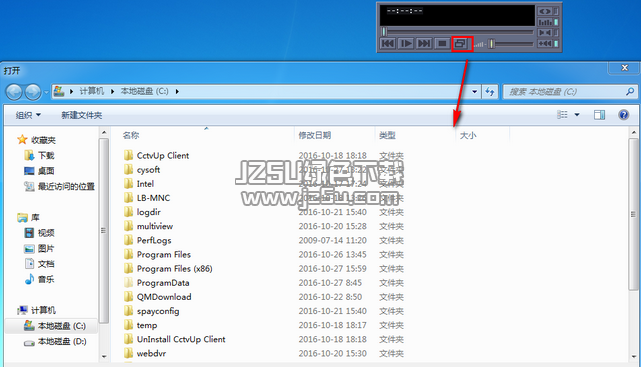Click the play/pause button in player
Screen dimensions: 641x367
(406, 43)
